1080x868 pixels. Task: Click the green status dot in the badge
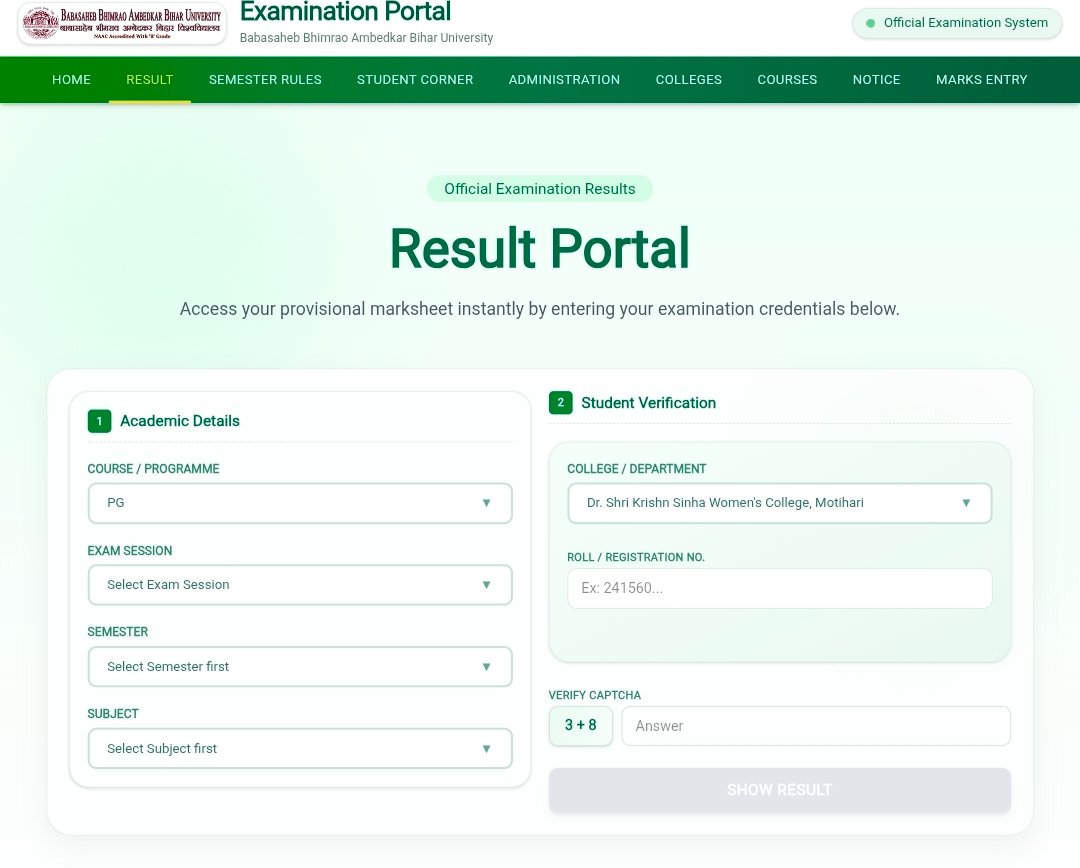[870, 23]
